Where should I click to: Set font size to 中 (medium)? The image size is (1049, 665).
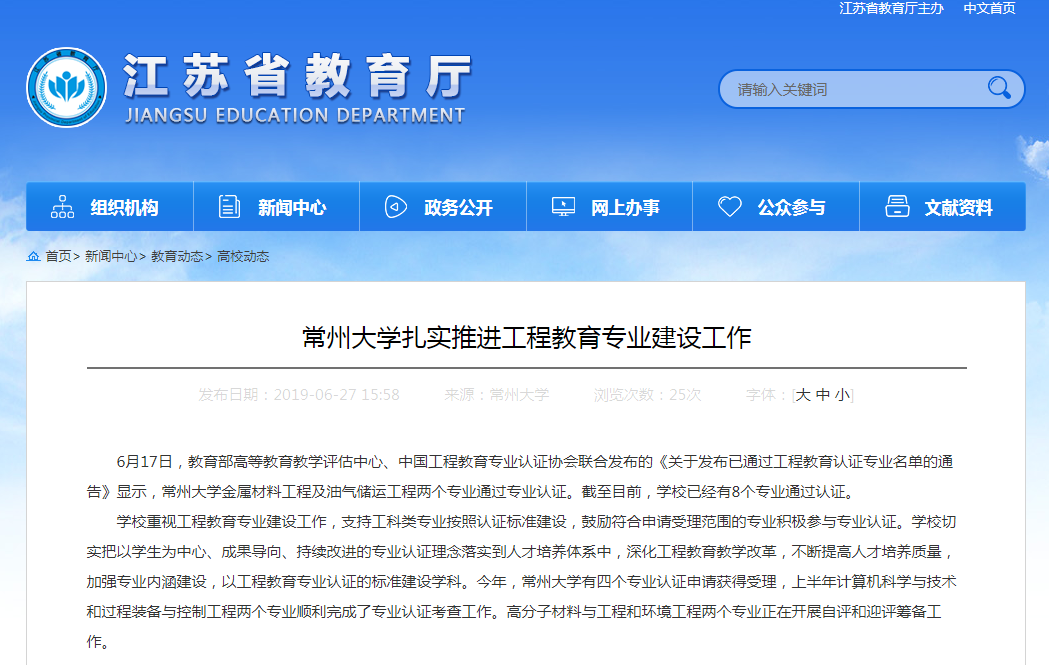(x=822, y=395)
